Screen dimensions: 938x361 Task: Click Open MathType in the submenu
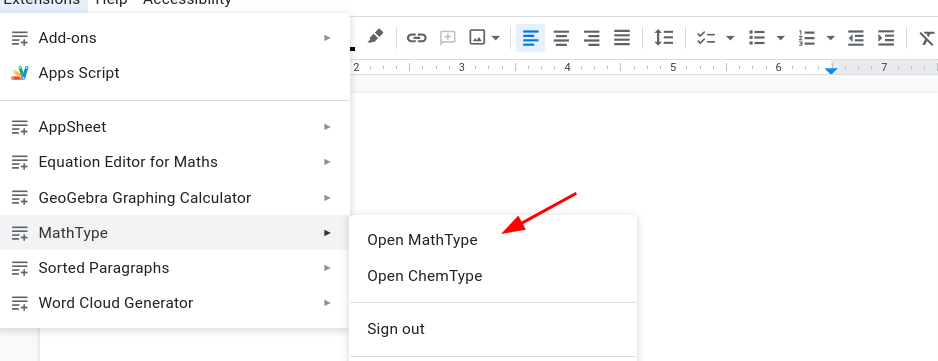point(494,240)
